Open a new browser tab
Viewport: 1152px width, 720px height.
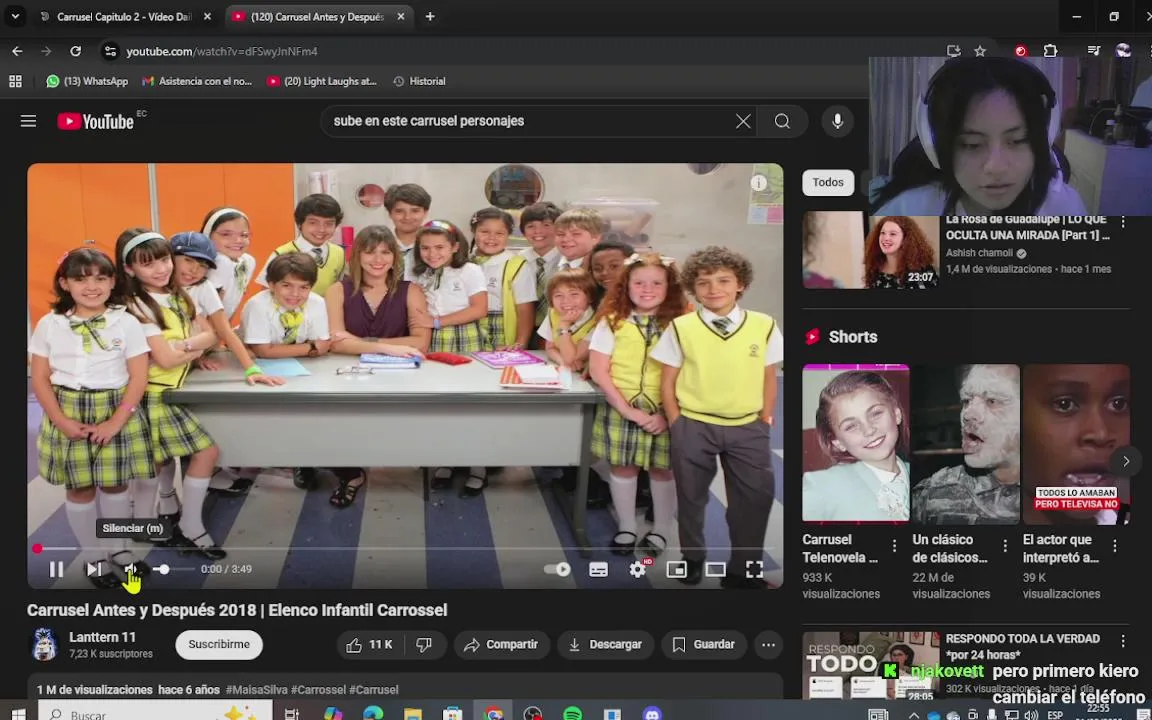430,16
